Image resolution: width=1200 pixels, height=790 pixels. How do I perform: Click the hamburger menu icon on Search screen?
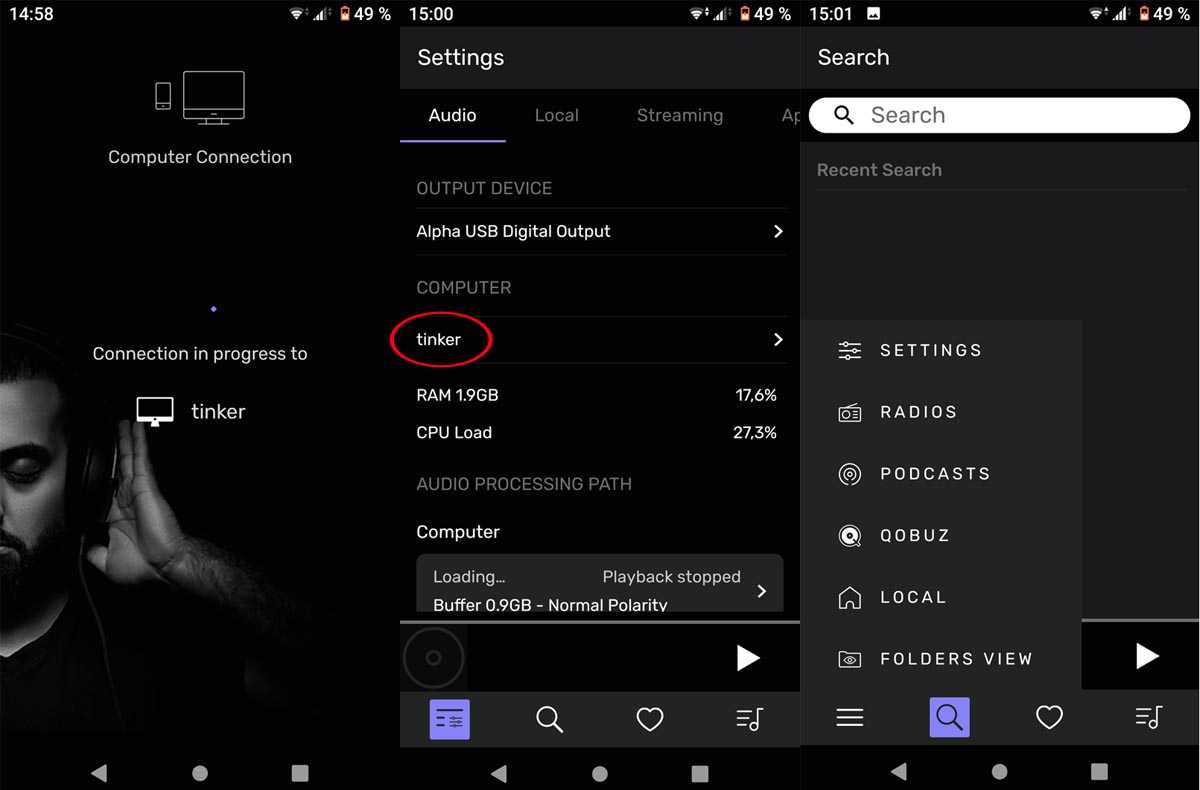pos(849,718)
